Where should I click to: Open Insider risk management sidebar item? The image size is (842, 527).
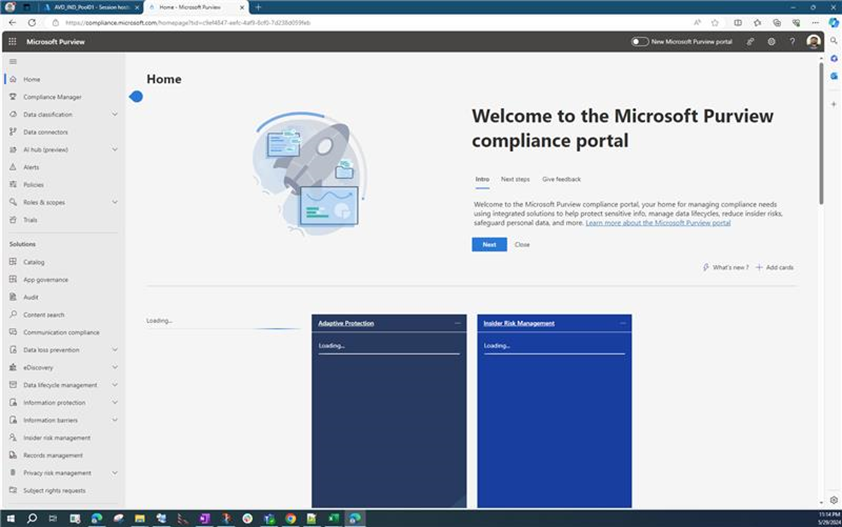click(56, 438)
